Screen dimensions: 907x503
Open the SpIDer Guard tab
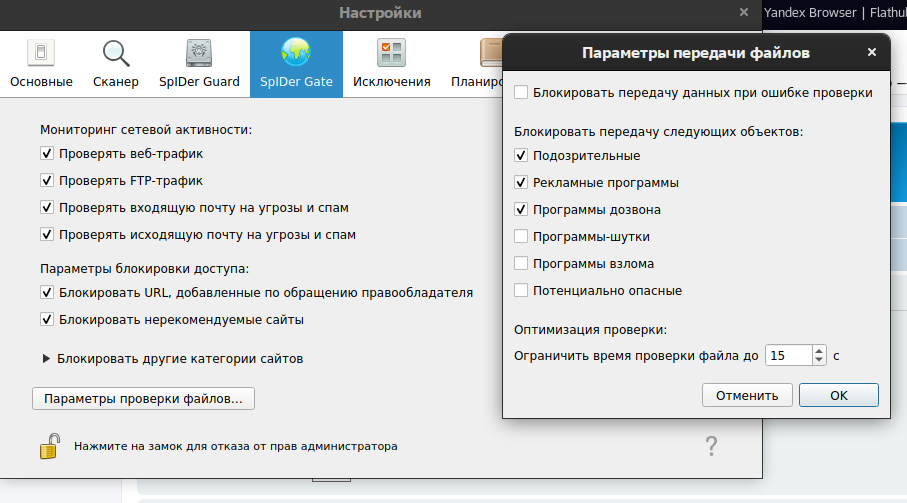pyautogui.click(x=199, y=64)
